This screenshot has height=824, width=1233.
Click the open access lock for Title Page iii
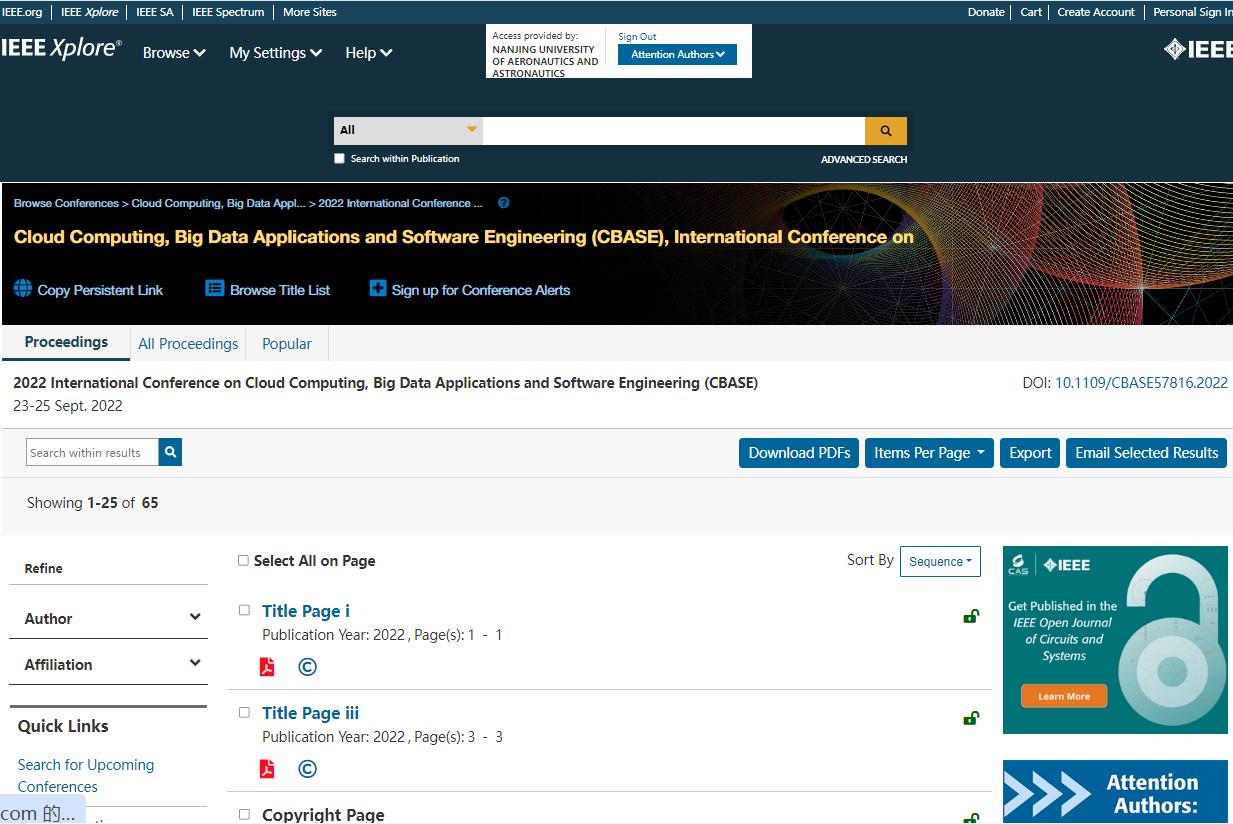coord(970,718)
